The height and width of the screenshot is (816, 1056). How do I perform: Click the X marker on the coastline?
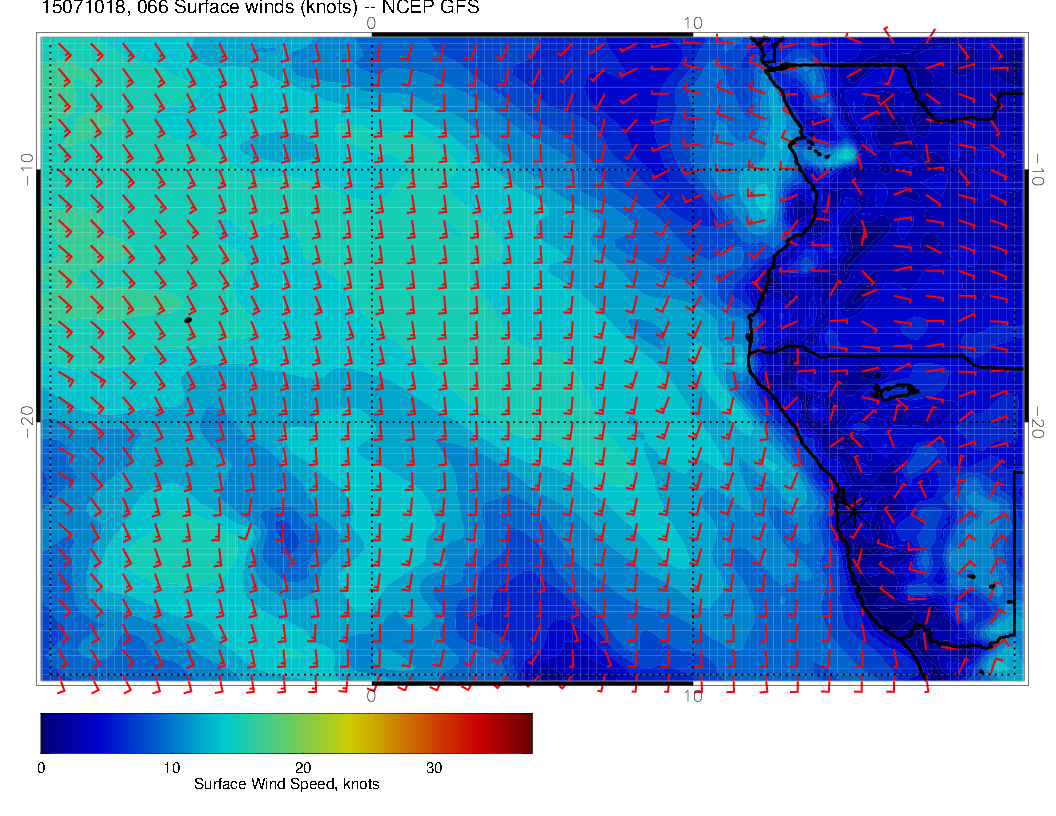[x=849, y=513]
